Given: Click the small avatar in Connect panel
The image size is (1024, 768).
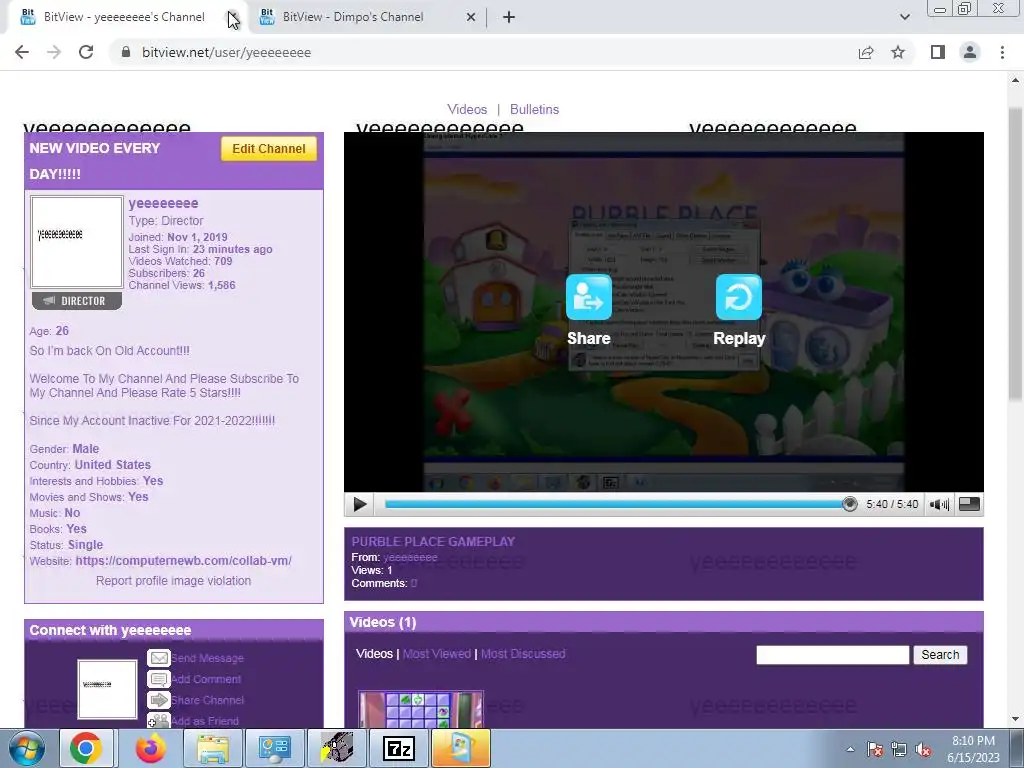Looking at the screenshot, I should pos(107,688).
